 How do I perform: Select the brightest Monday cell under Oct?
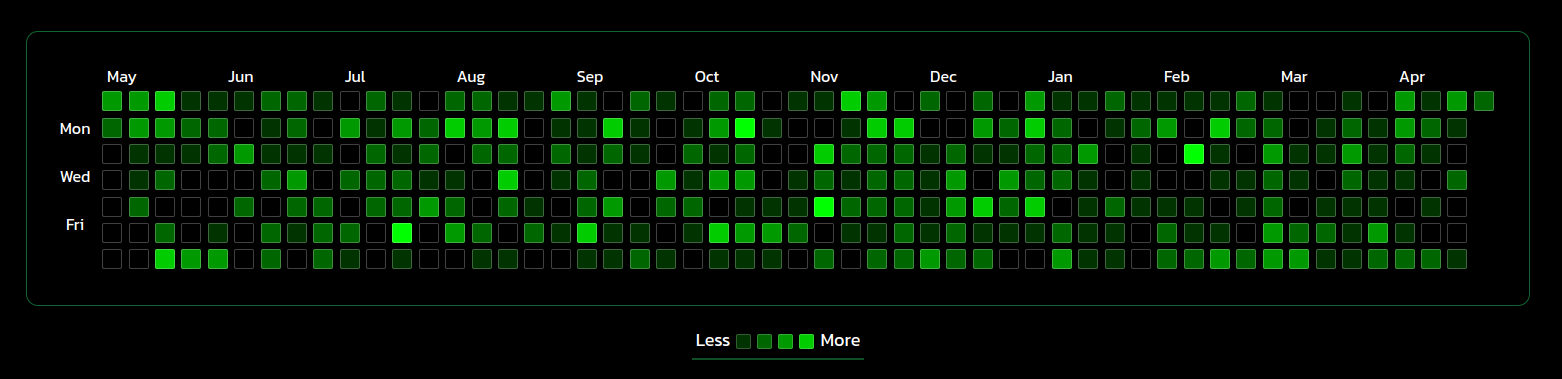744,128
